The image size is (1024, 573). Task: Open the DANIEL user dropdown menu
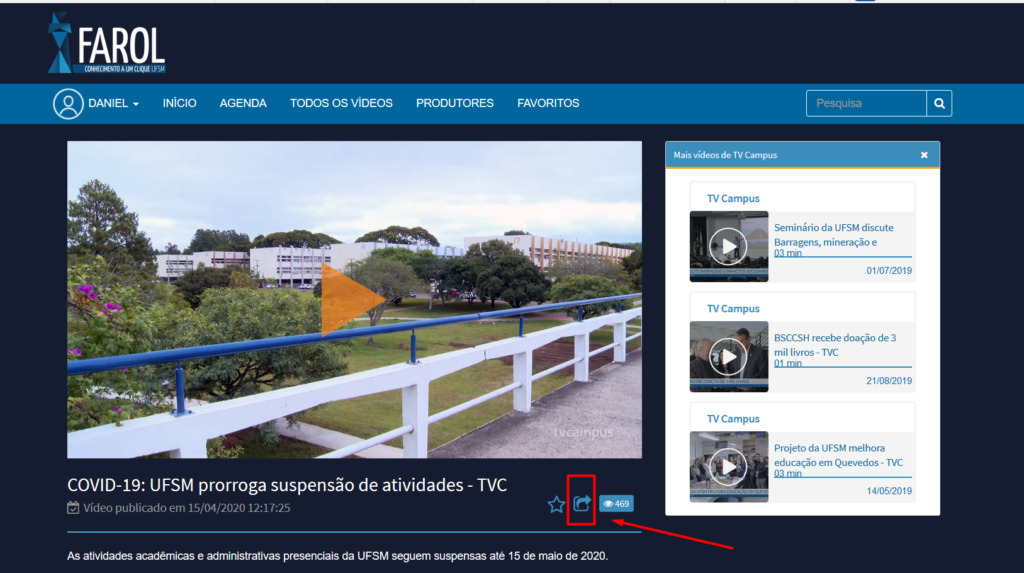pyautogui.click(x=113, y=104)
